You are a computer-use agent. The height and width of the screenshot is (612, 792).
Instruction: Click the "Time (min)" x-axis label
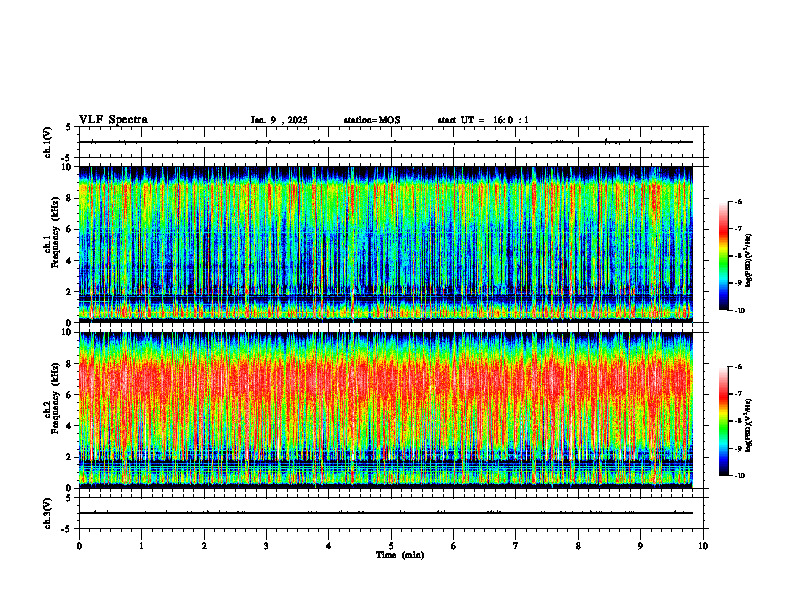[x=400, y=555]
